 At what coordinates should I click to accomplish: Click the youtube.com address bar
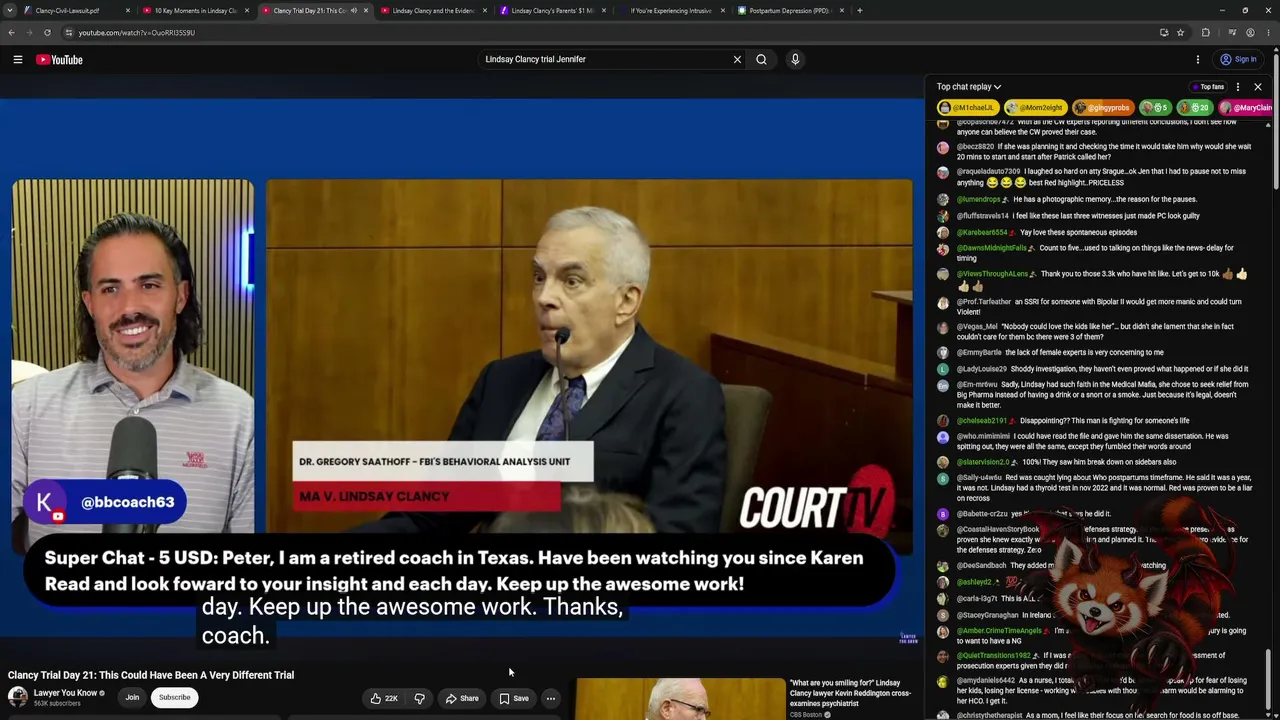click(x=600, y=33)
